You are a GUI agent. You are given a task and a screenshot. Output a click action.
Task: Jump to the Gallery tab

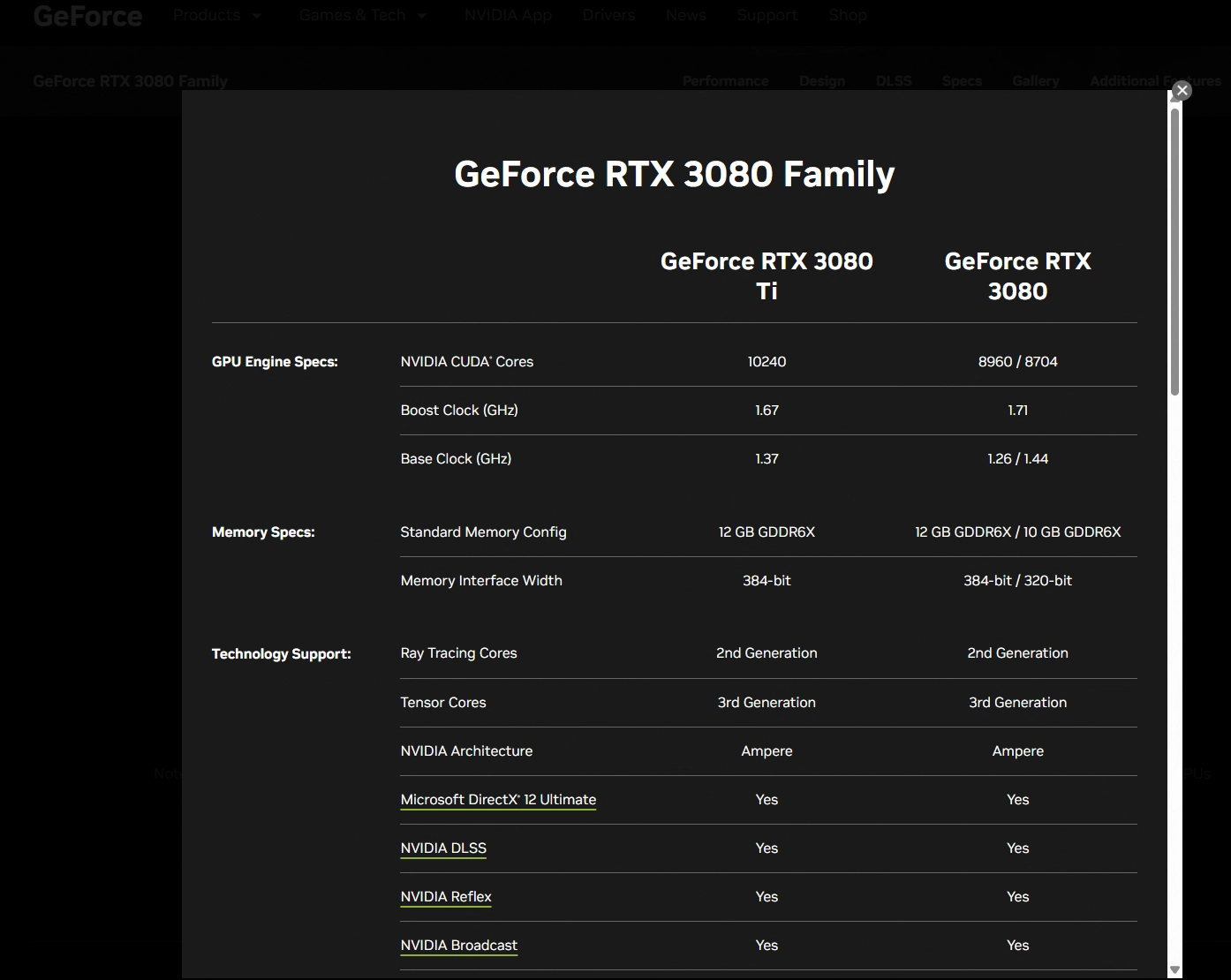pyautogui.click(x=1035, y=80)
